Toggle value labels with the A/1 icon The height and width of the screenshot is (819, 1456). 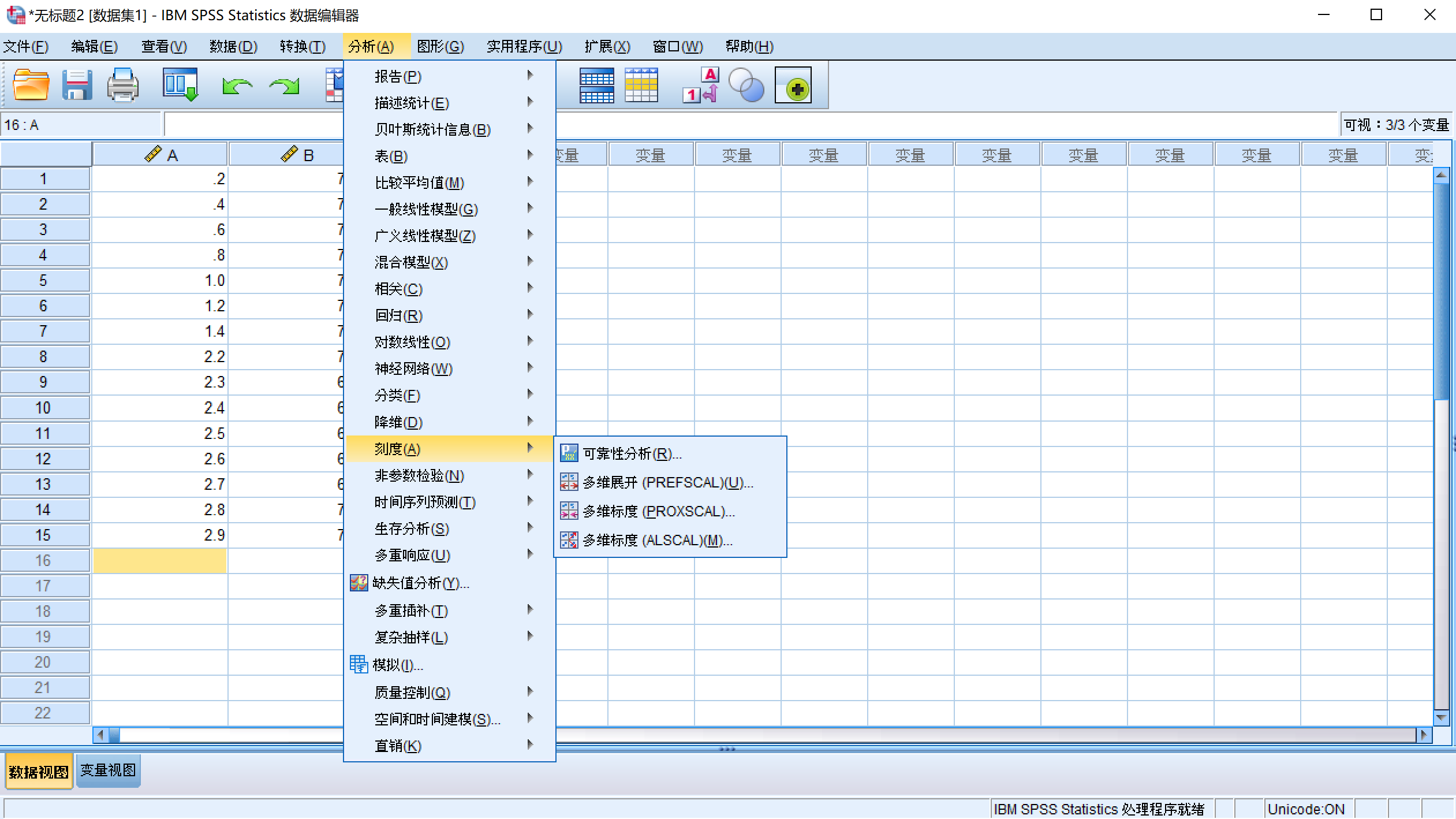point(700,85)
